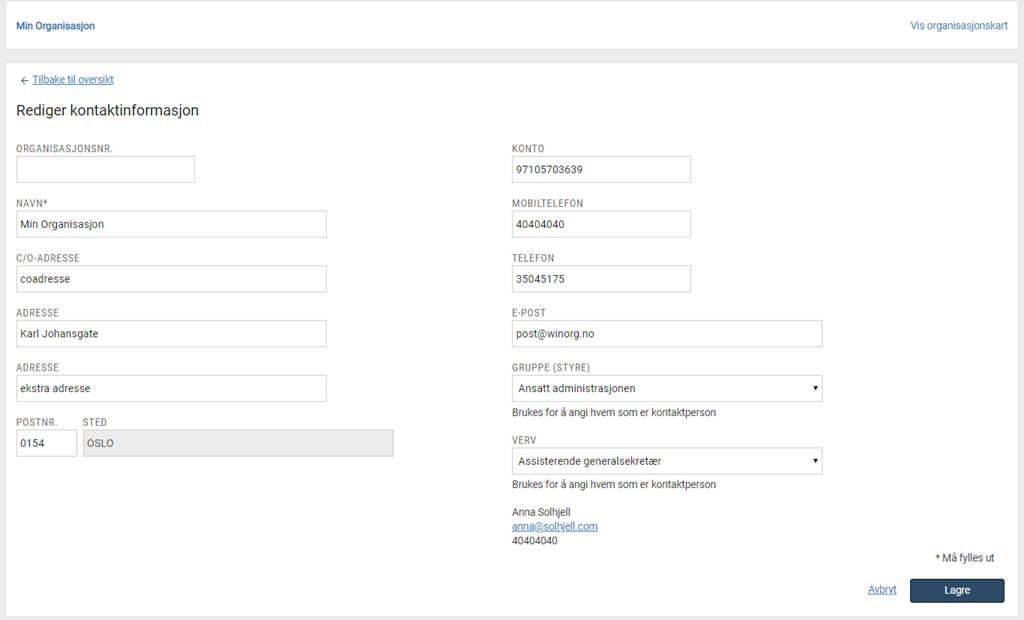Click the contact phone number 40404040 below email
The width and height of the screenshot is (1024, 620).
(535, 541)
